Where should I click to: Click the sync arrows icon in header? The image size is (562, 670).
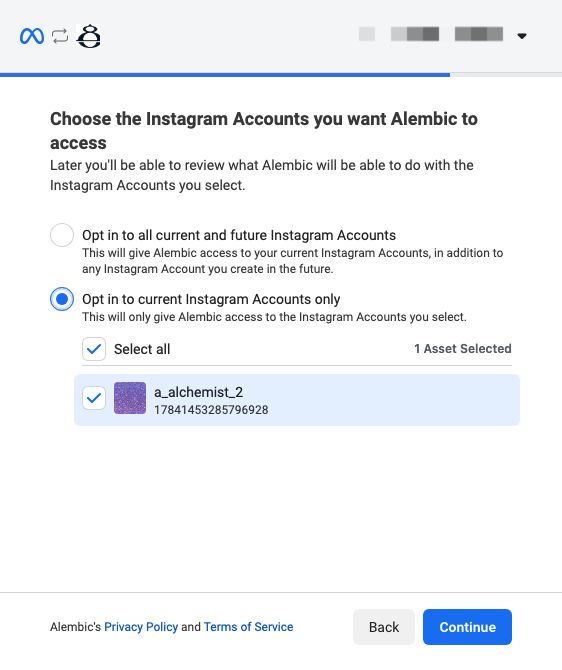(x=60, y=36)
